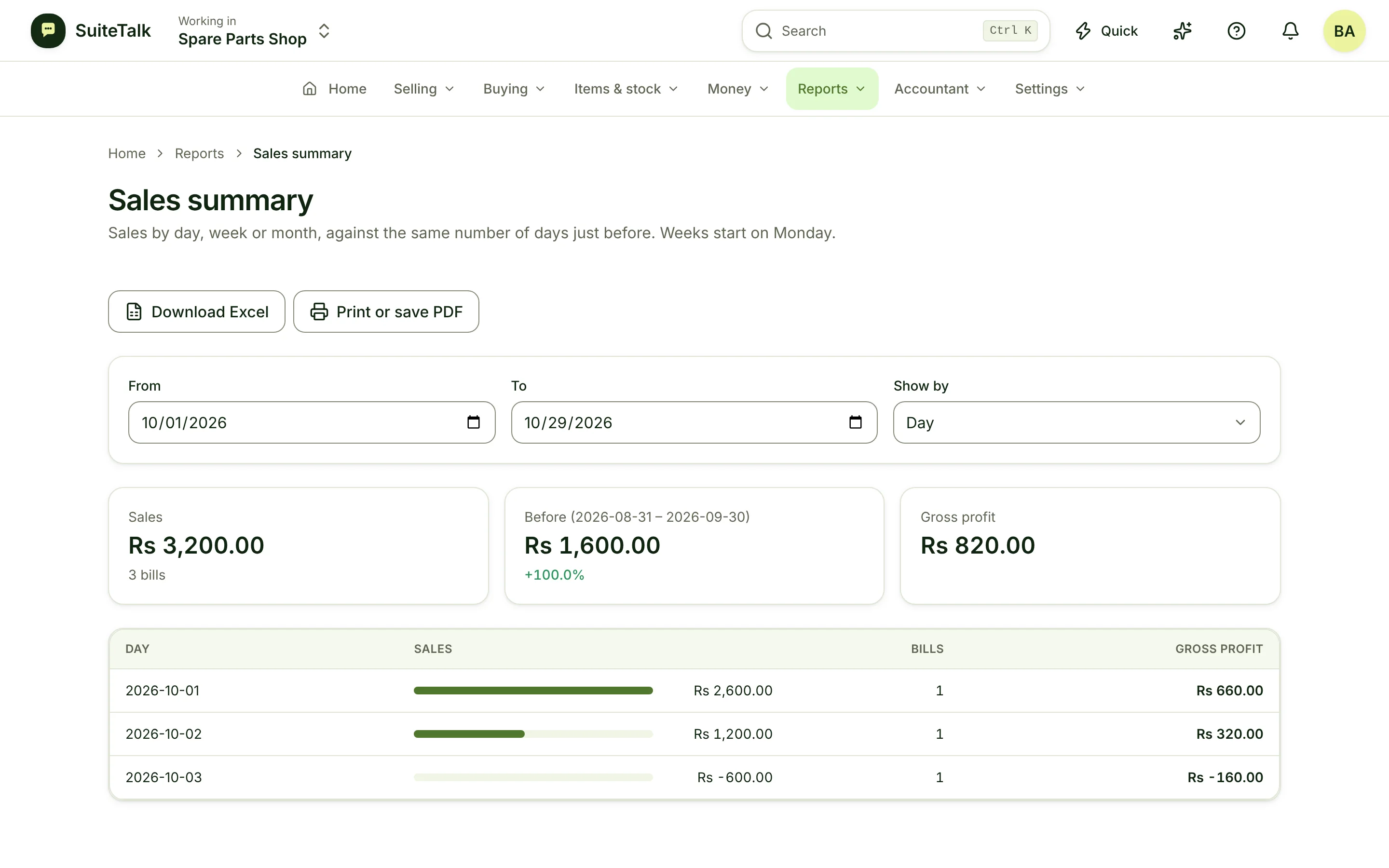Click Home breadcrumb link
Viewport: 1389px width, 868px height.
[127, 153]
